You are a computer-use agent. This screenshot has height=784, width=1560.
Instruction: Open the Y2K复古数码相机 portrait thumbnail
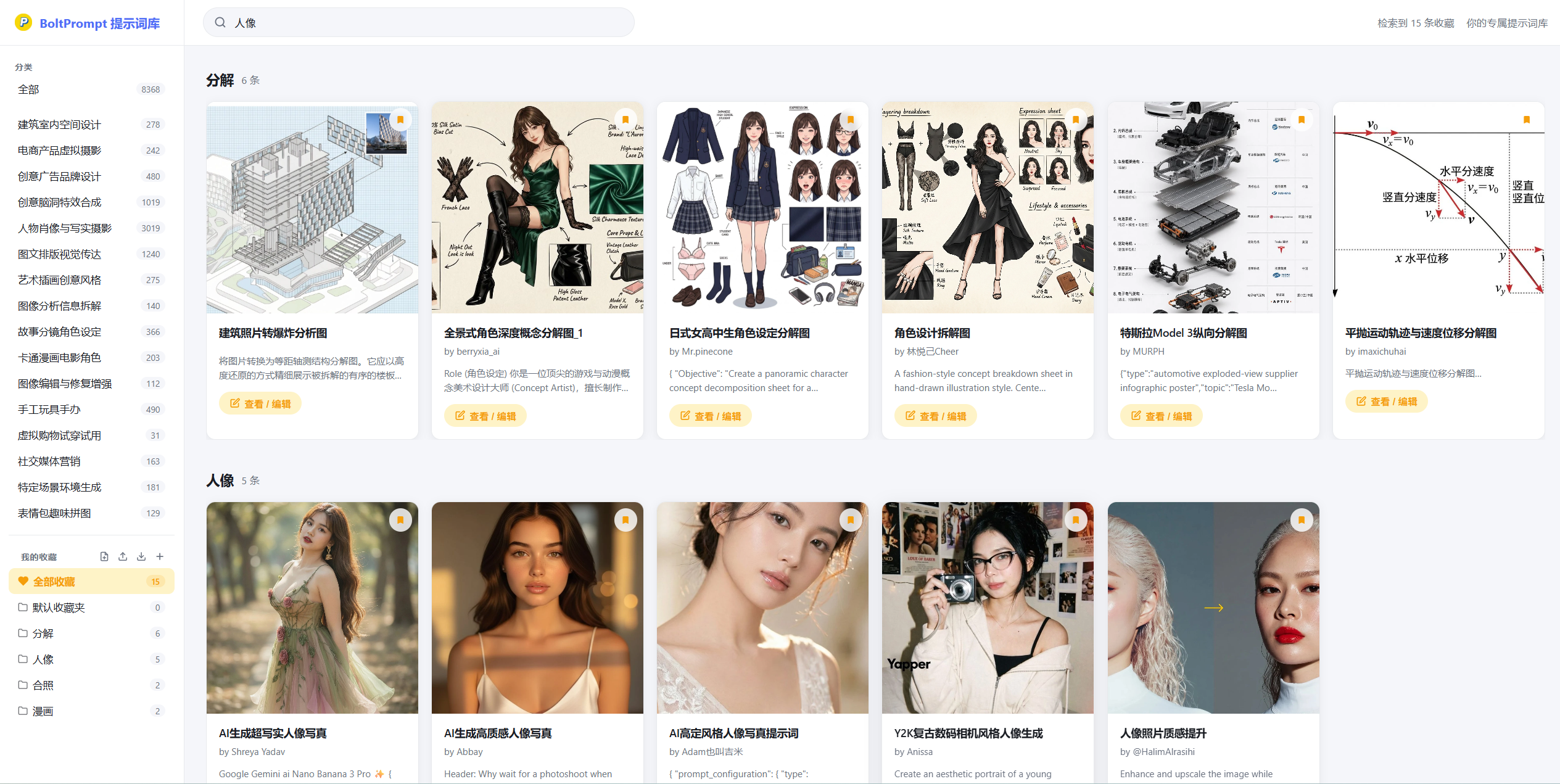(988, 608)
